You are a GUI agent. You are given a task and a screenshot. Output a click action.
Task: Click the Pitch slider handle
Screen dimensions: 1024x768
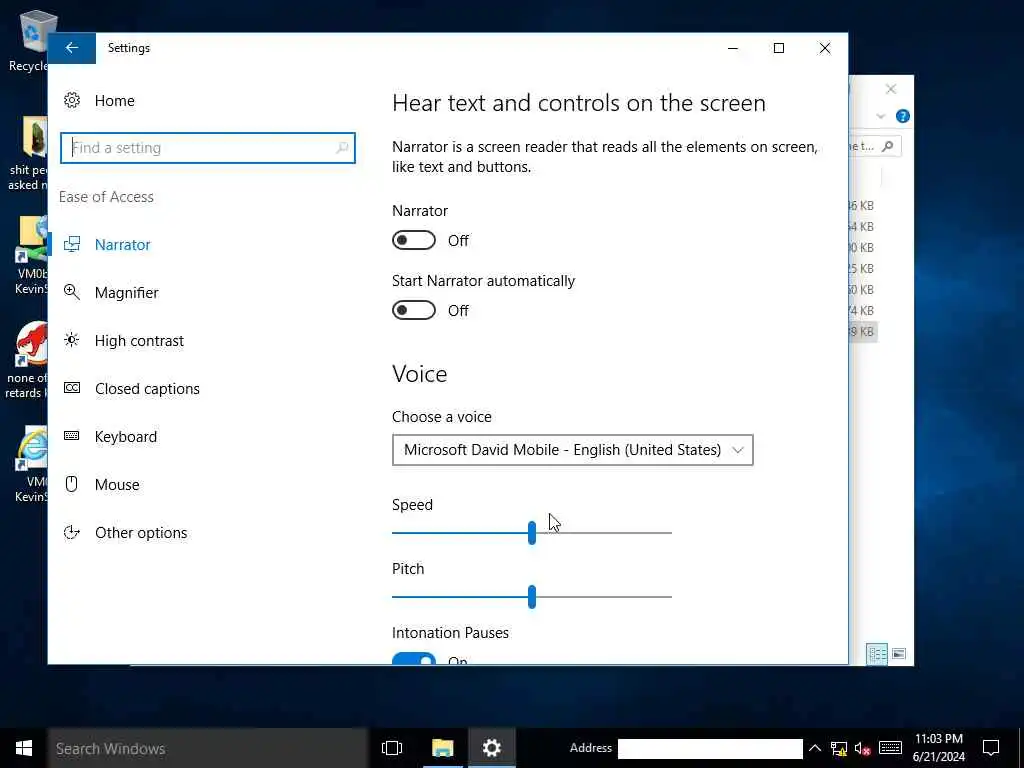[x=532, y=597]
